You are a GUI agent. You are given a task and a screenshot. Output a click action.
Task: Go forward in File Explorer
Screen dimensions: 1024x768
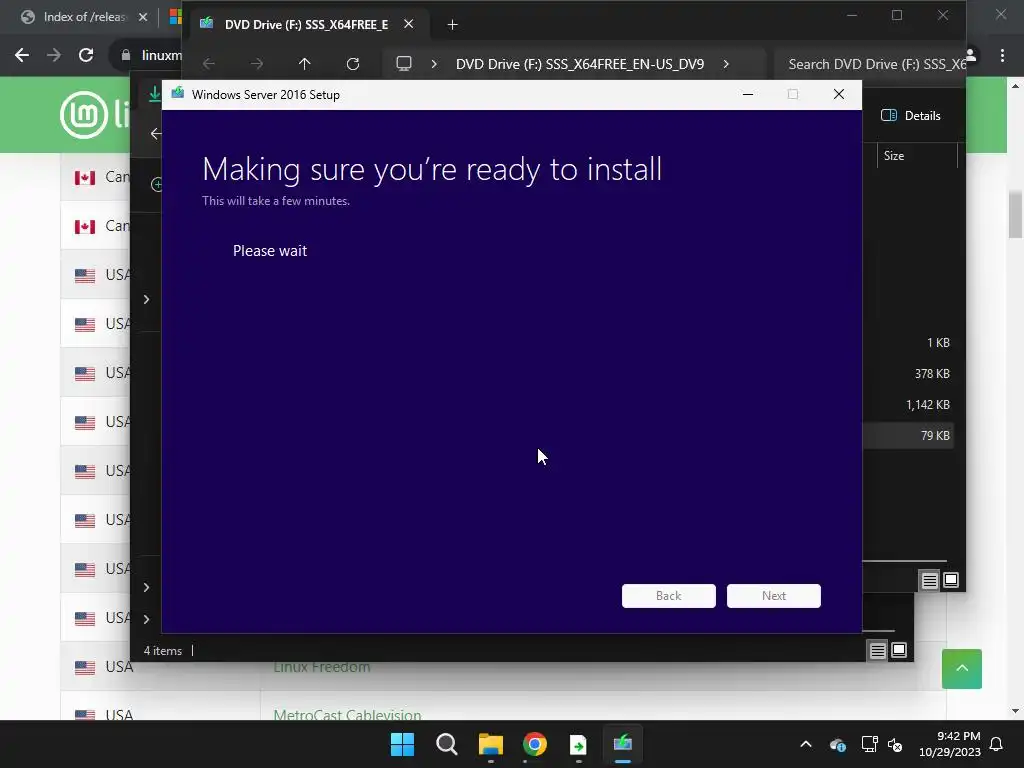coord(257,64)
